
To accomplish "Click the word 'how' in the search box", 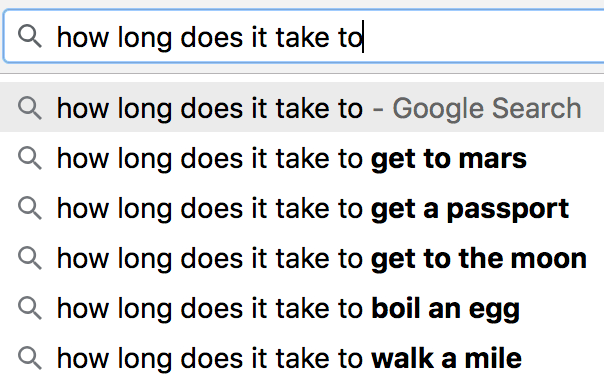I will (x=83, y=37).
